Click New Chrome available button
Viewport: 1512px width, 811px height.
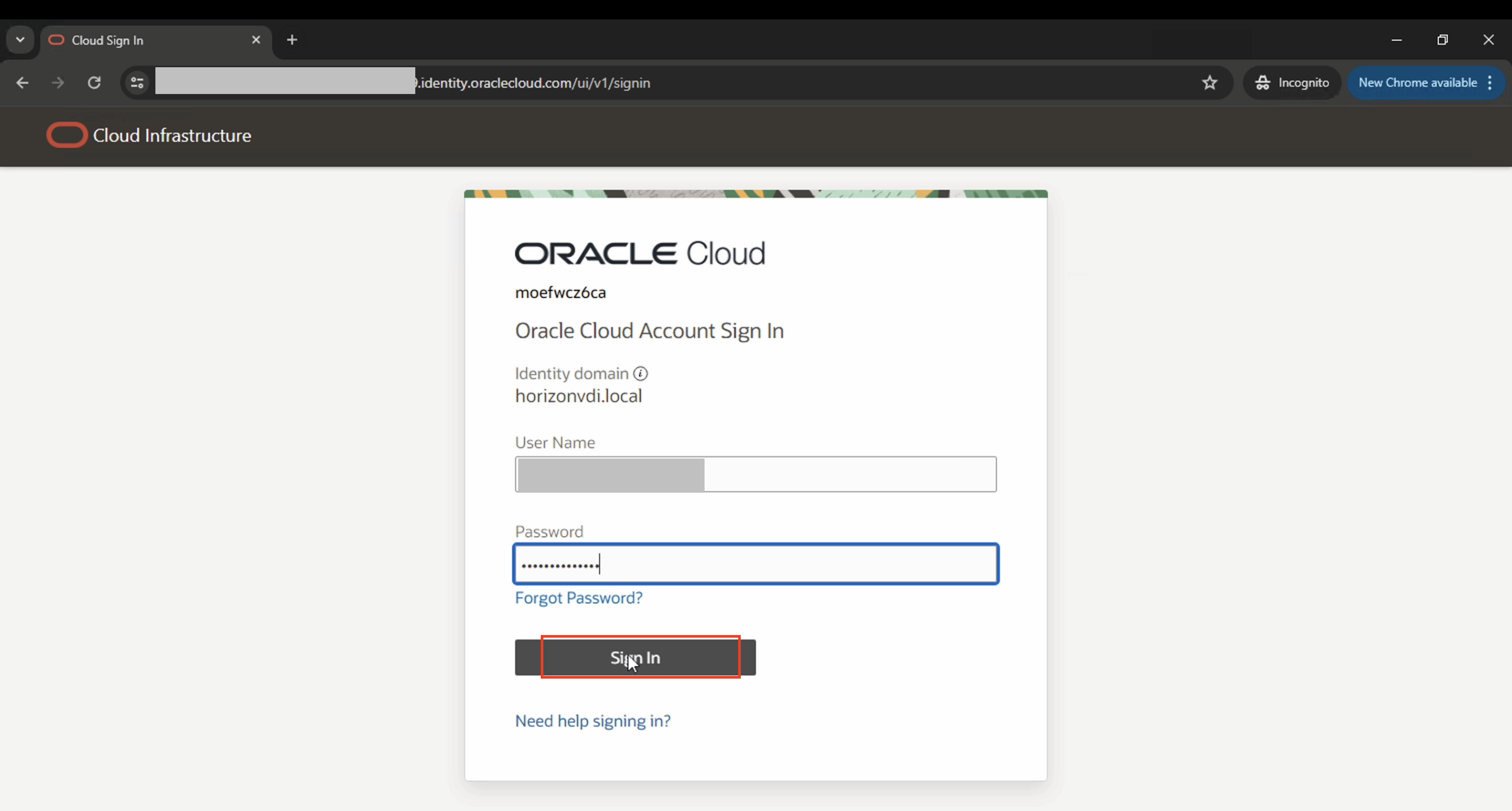point(1417,83)
